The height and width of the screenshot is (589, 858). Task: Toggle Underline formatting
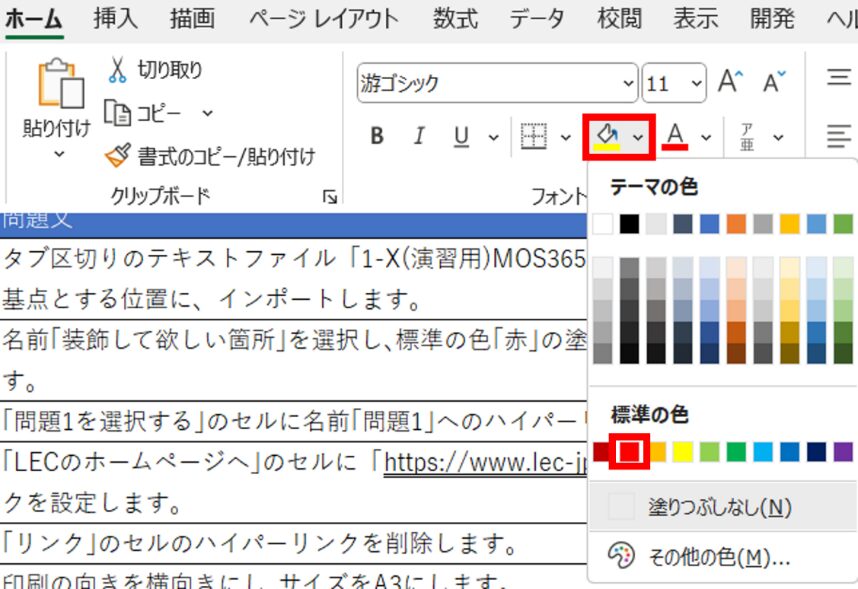coord(461,136)
